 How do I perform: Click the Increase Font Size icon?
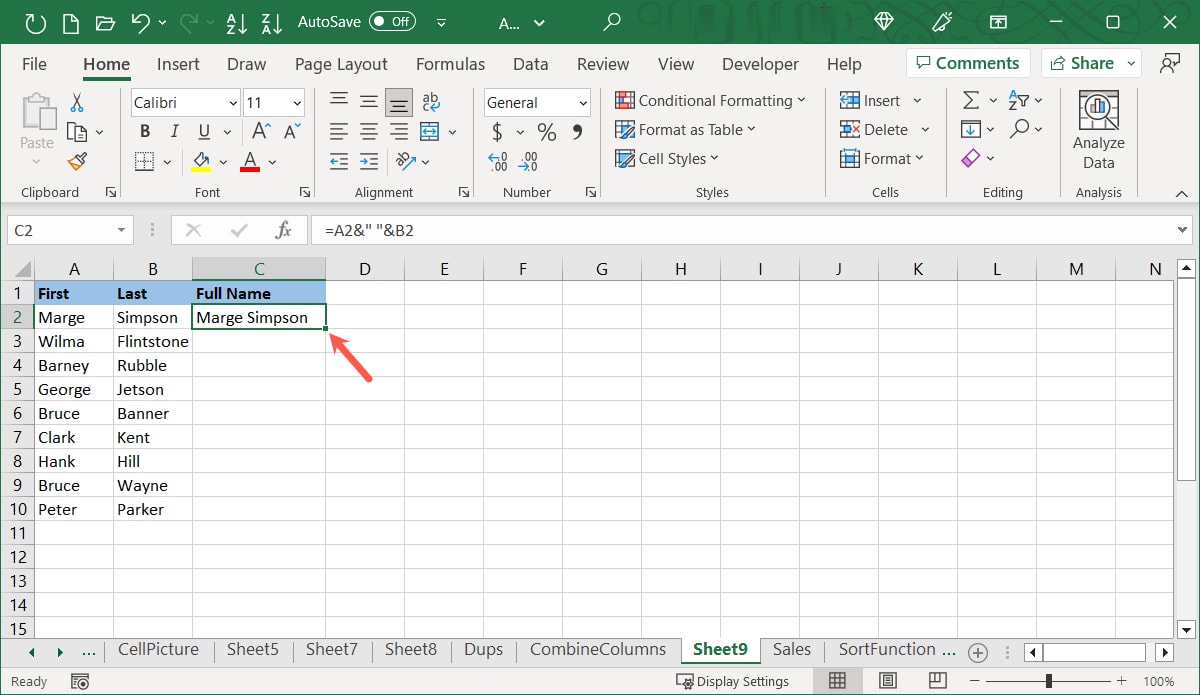pos(258,131)
